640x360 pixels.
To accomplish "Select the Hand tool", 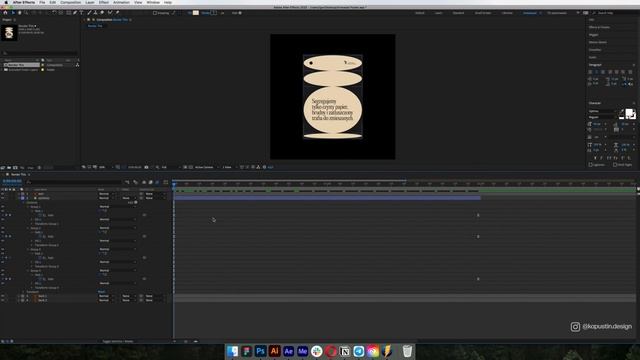I will pyautogui.click(x=19, y=13).
